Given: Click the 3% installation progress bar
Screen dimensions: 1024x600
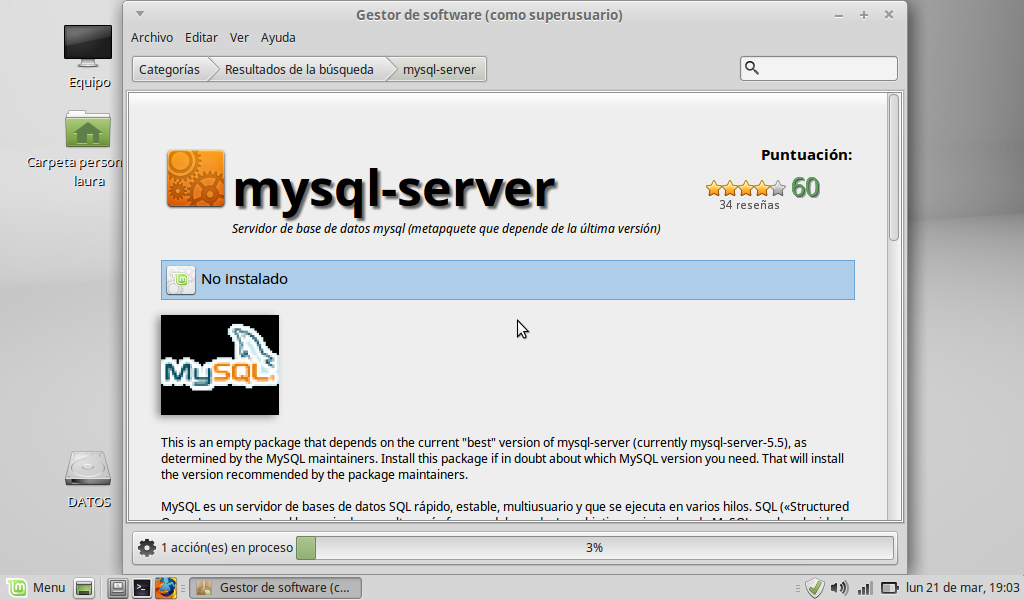Looking at the screenshot, I should [594, 548].
